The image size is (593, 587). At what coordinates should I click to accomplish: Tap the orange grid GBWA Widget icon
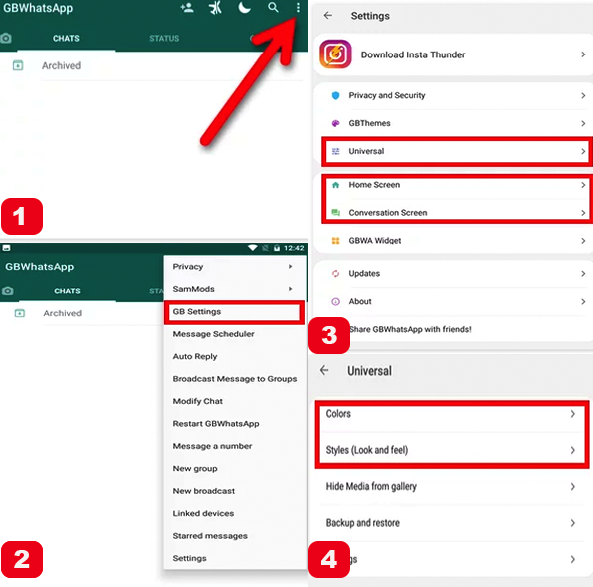(x=335, y=241)
